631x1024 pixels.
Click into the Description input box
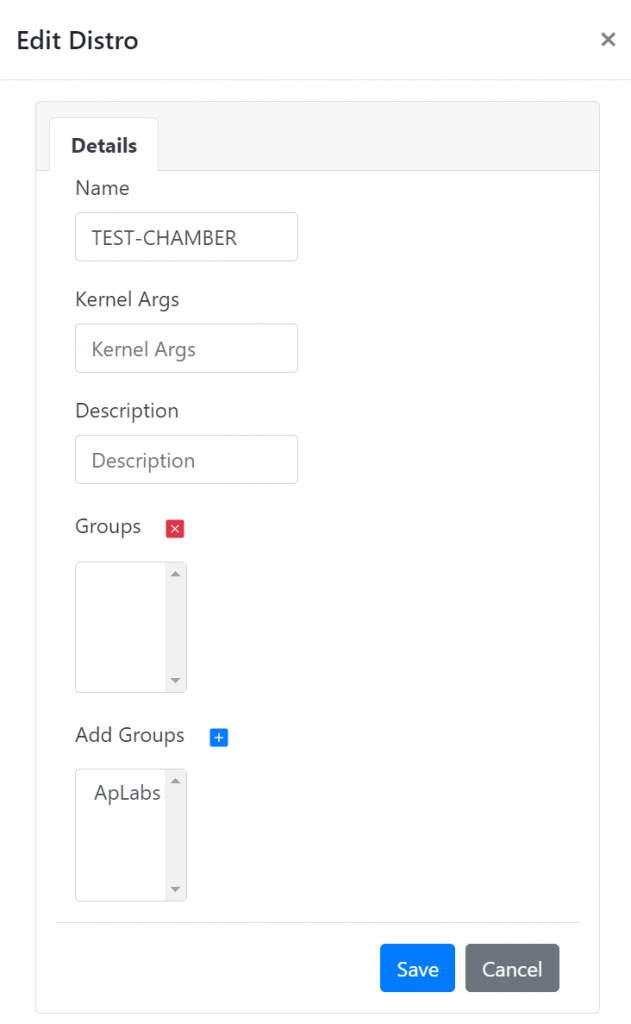[186, 460]
